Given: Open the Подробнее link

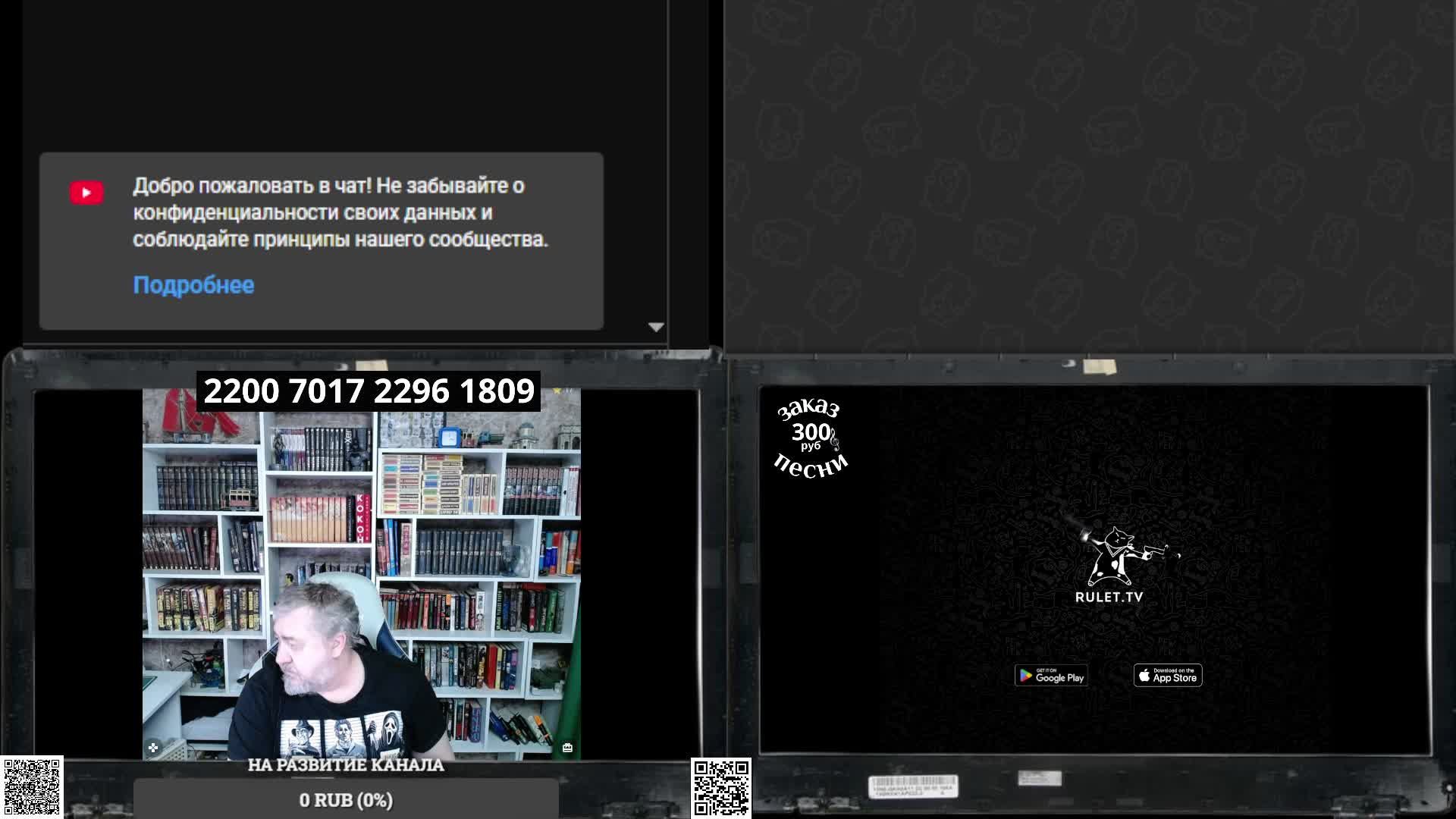Looking at the screenshot, I should pyautogui.click(x=193, y=285).
